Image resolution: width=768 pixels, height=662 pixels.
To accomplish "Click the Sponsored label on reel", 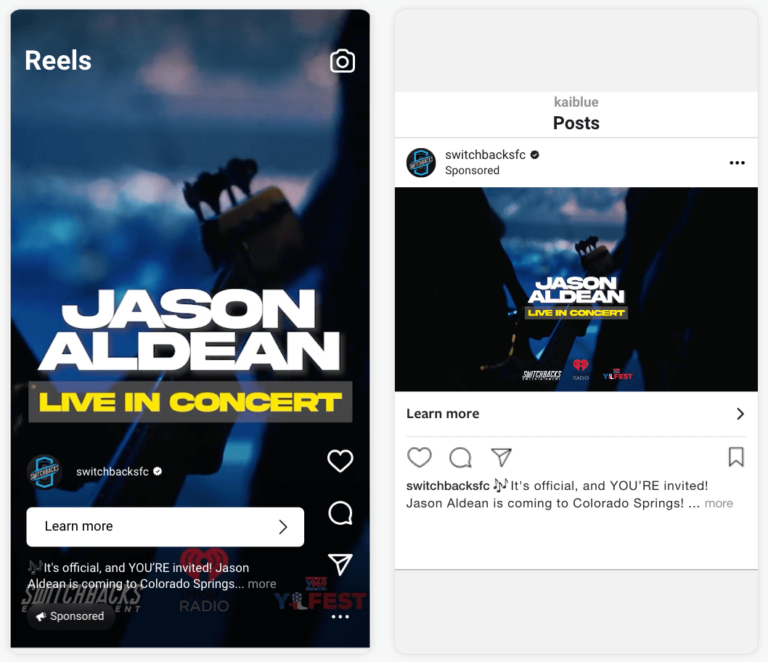I will [71, 616].
